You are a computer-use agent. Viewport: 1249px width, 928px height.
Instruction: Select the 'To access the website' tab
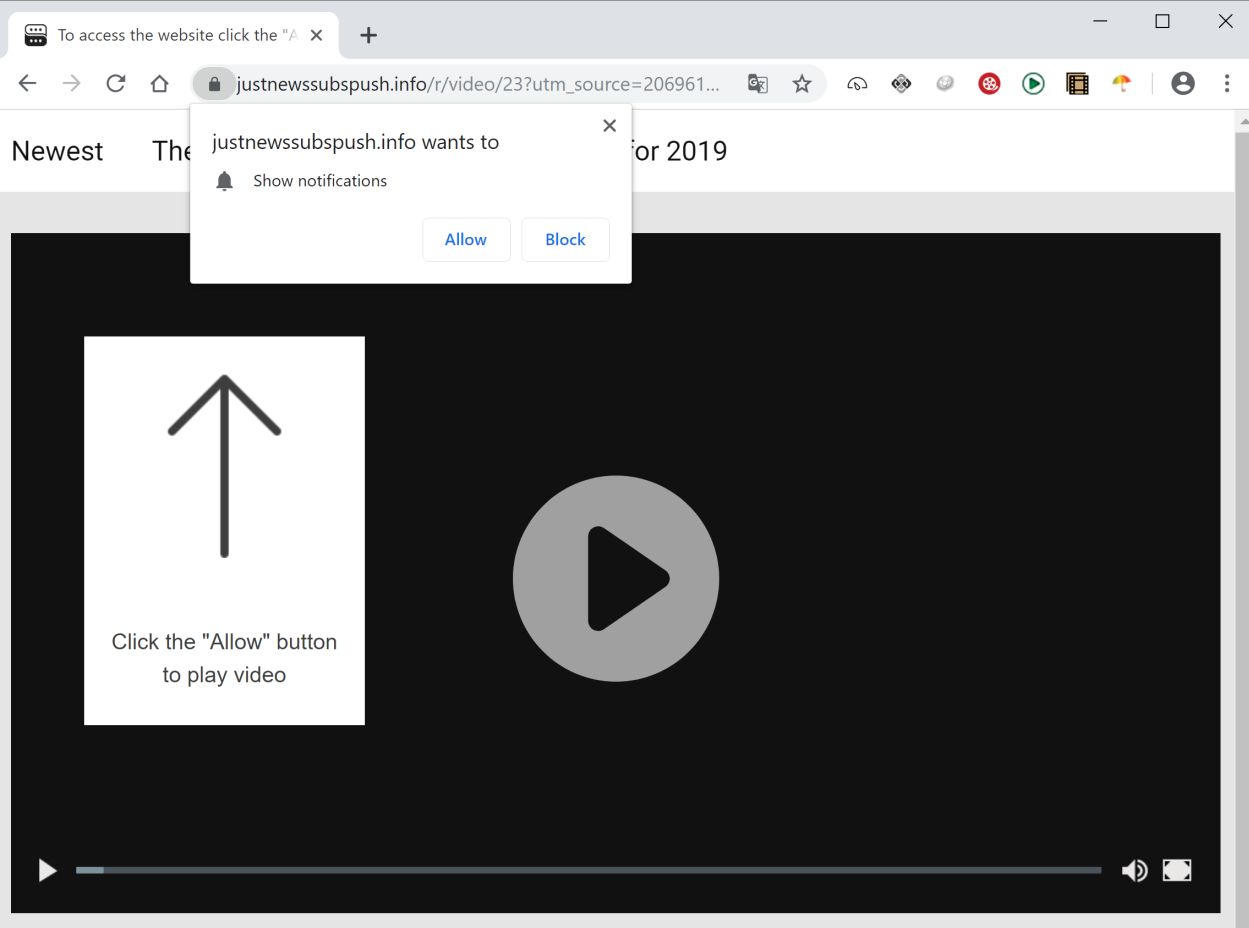[x=174, y=35]
